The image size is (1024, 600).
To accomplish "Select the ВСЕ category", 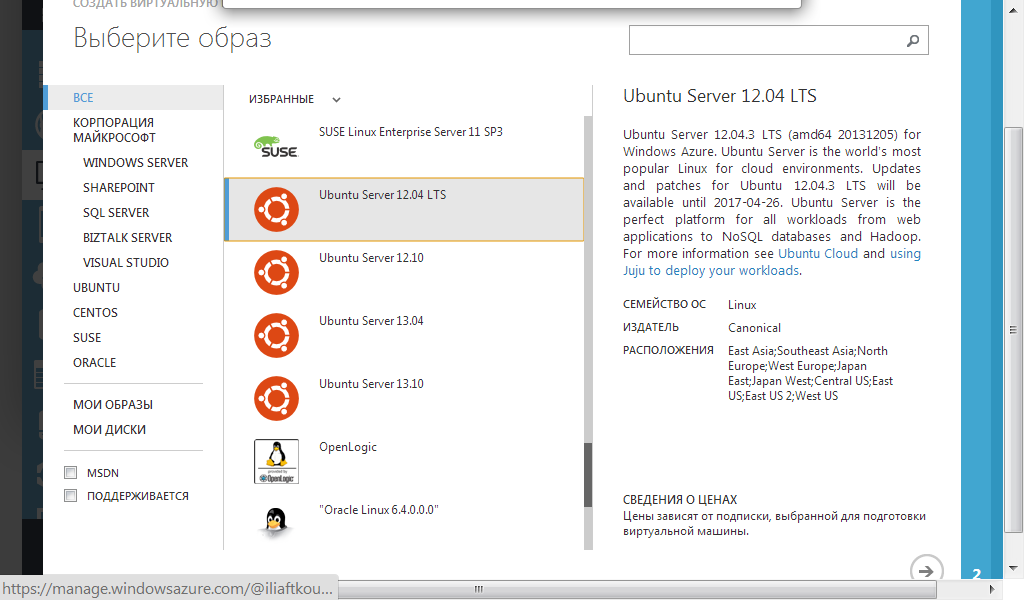I will coord(134,97).
